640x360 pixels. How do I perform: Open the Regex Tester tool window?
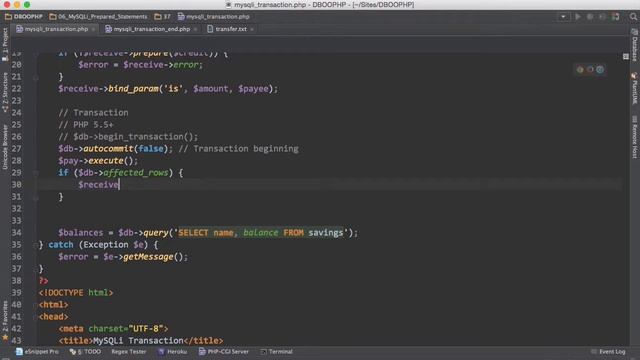coord(128,351)
